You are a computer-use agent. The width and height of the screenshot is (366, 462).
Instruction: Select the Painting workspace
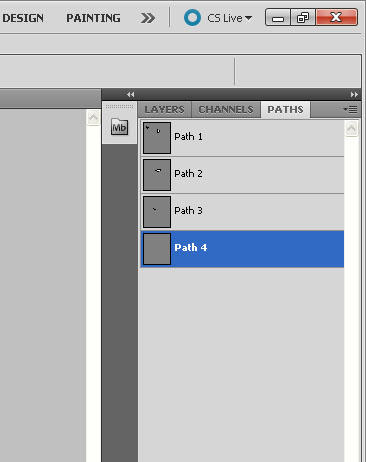pyautogui.click(x=93, y=18)
